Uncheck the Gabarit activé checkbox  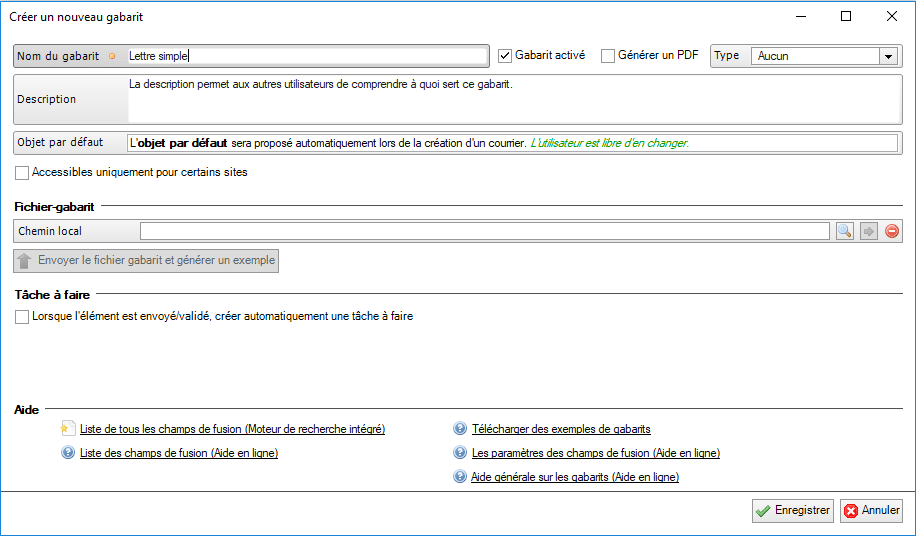(505, 56)
